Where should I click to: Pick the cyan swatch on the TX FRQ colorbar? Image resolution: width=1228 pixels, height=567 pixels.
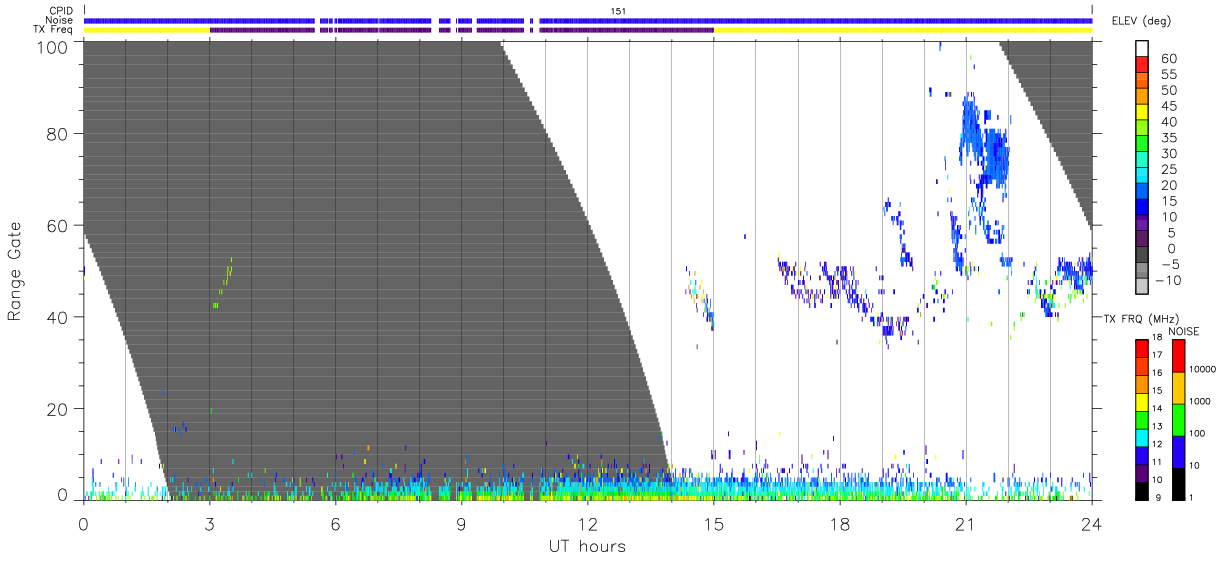coord(1142,438)
